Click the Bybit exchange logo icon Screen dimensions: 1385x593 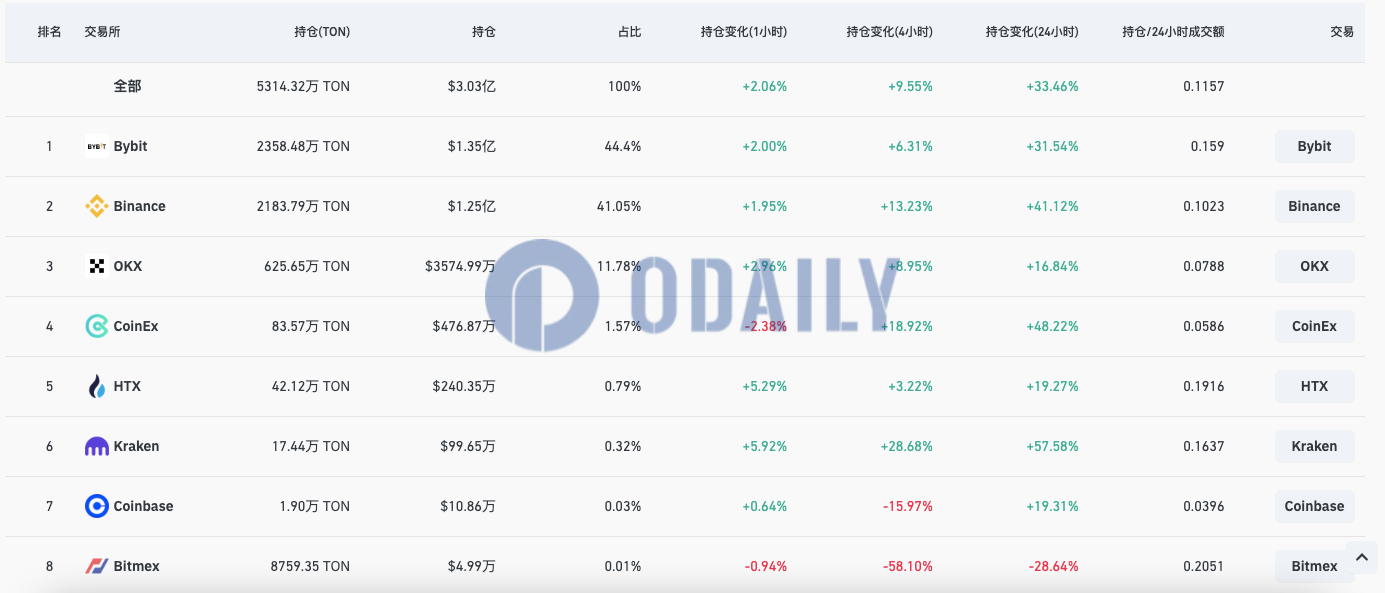point(97,146)
